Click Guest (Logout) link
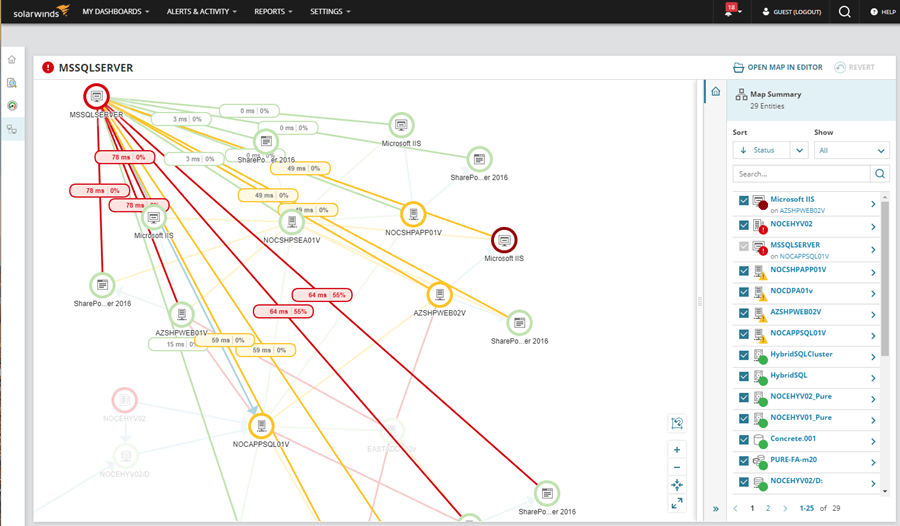 [792, 11]
